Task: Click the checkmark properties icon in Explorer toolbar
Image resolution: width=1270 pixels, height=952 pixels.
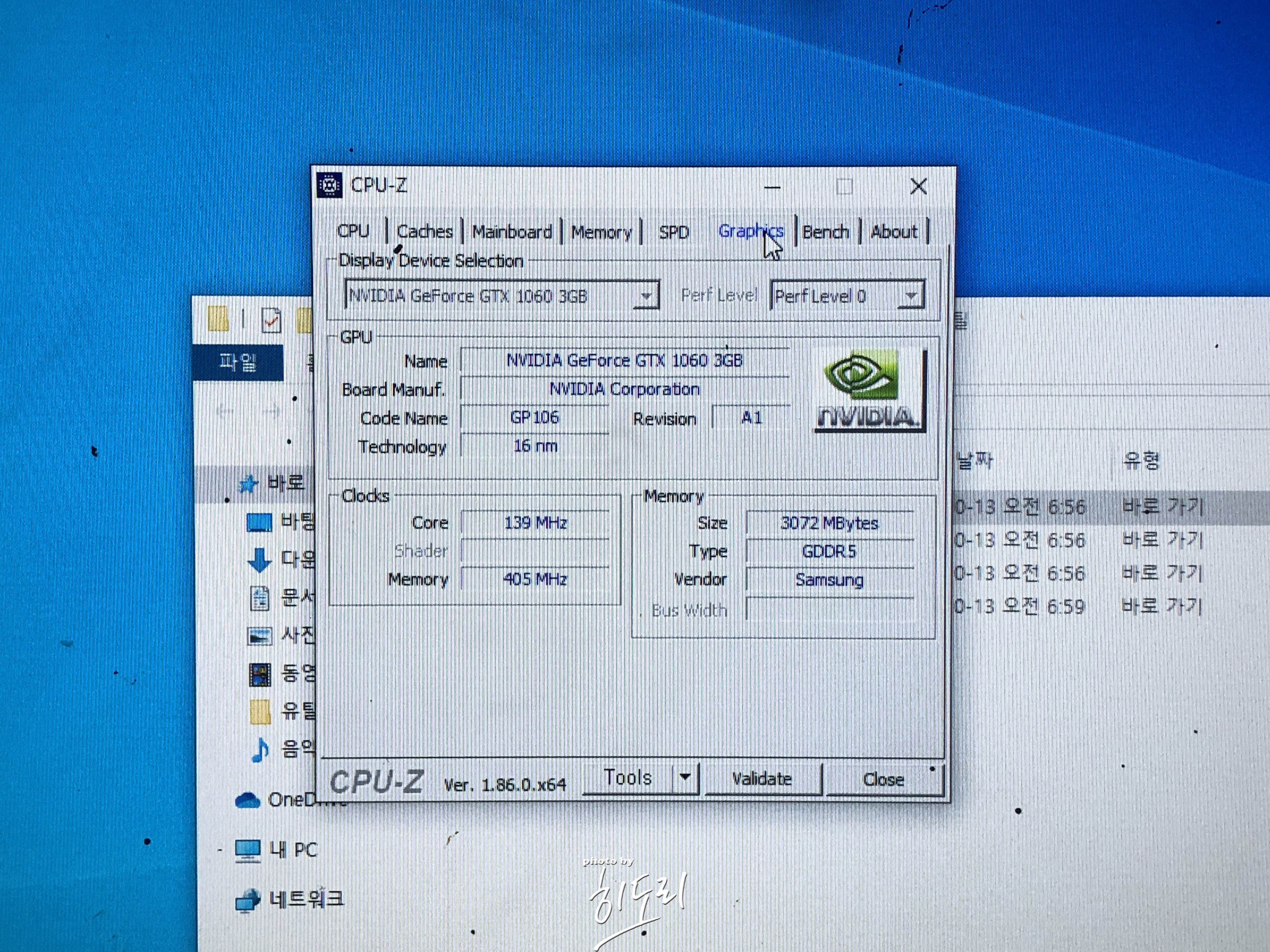Action: [x=271, y=320]
